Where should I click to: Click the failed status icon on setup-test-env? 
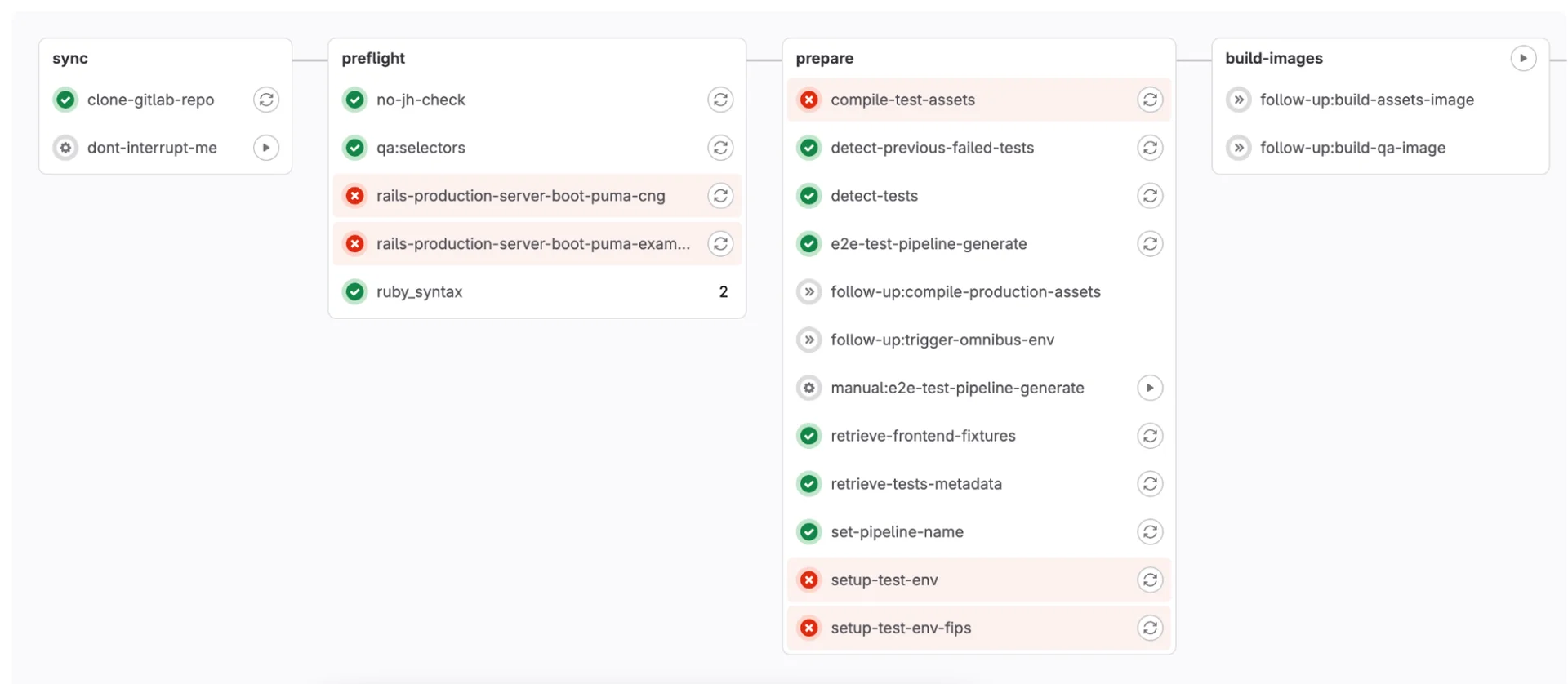pyautogui.click(x=808, y=580)
